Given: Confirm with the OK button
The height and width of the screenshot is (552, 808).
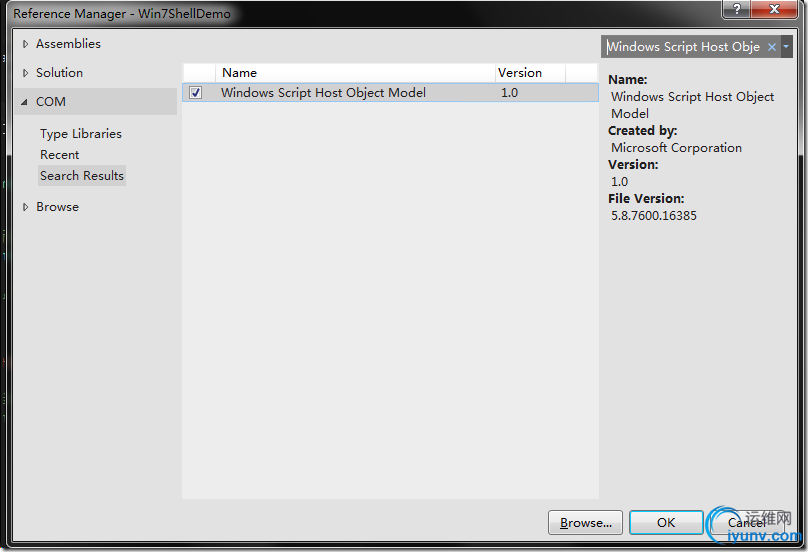Looking at the screenshot, I should [x=666, y=523].
